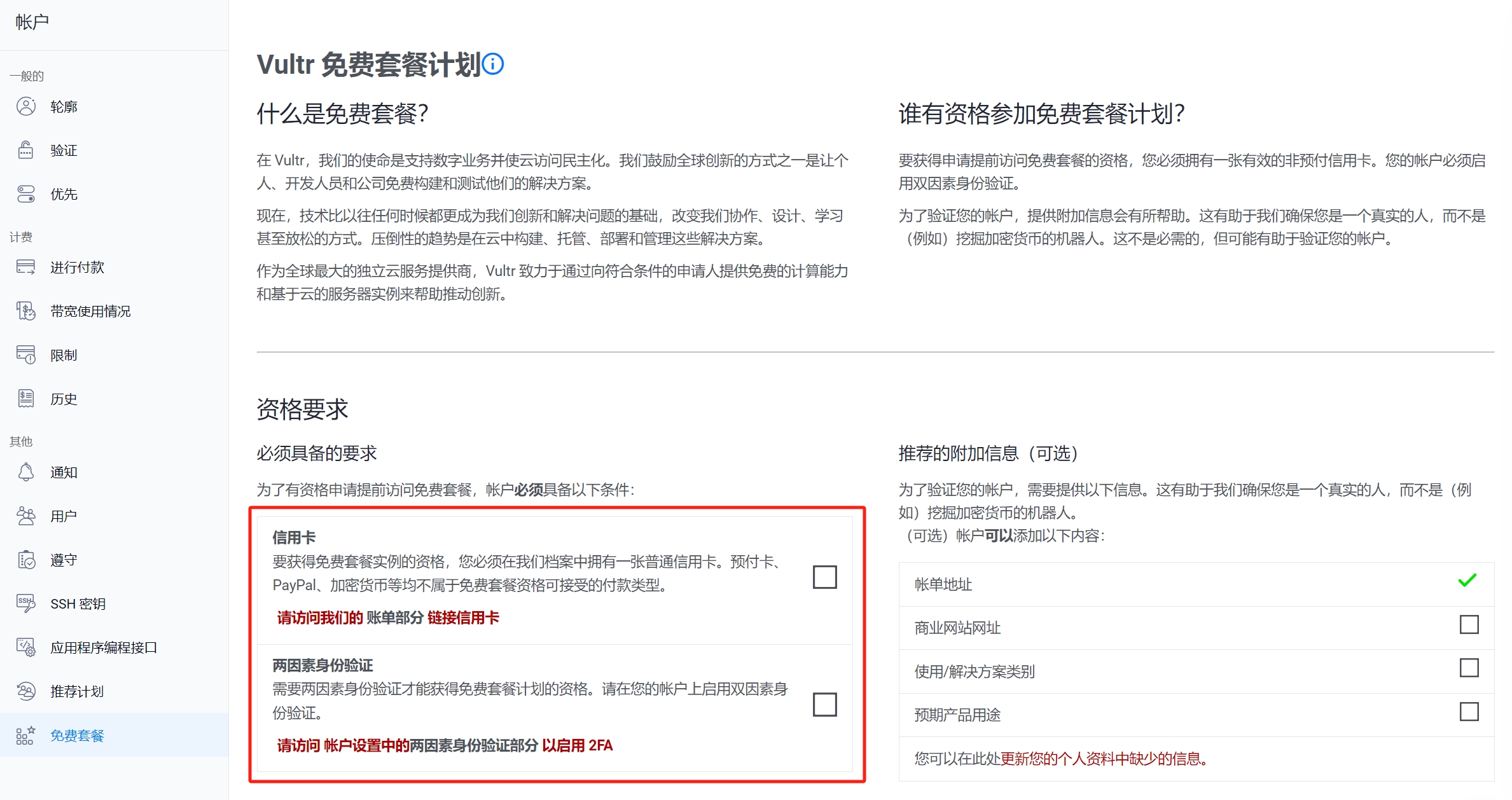Click the 信用卡 requirement title
Image resolution: width=1512 pixels, height=800 pixels.
[x=294, y=538]
